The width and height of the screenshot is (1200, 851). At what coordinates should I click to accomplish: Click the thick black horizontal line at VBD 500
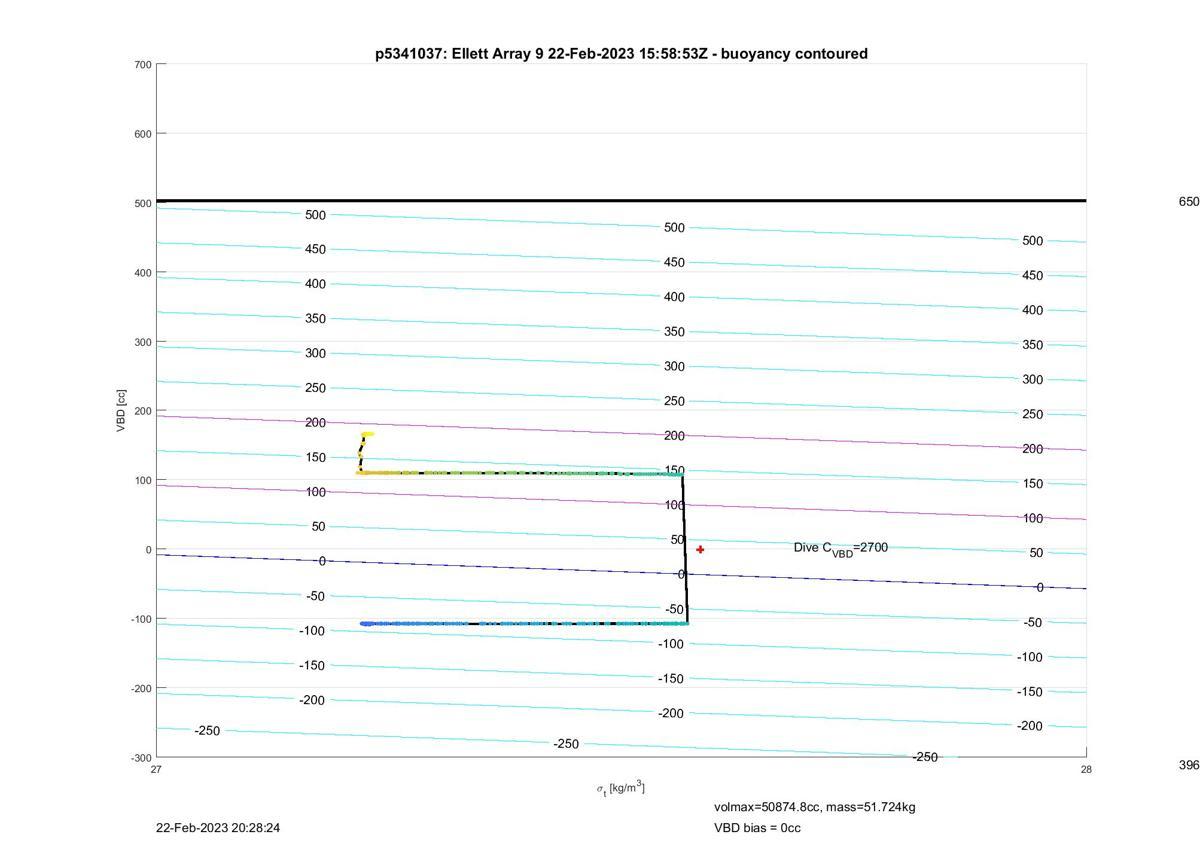click(621, 201)
